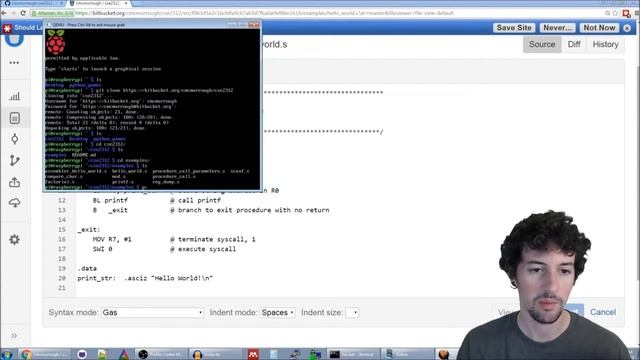Dismiss the password bar with X icon
This screenshot has height=360, width=640.
tap(627, 28)
